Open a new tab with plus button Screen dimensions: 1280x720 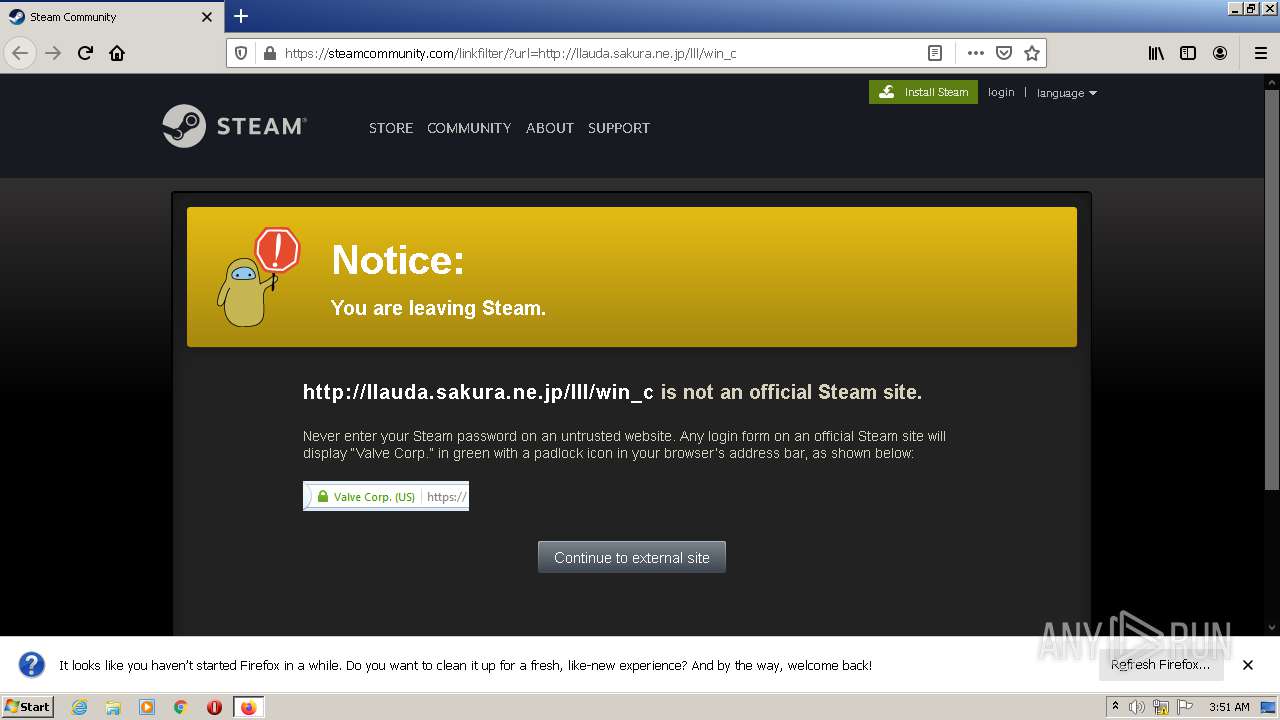point(241,16)
